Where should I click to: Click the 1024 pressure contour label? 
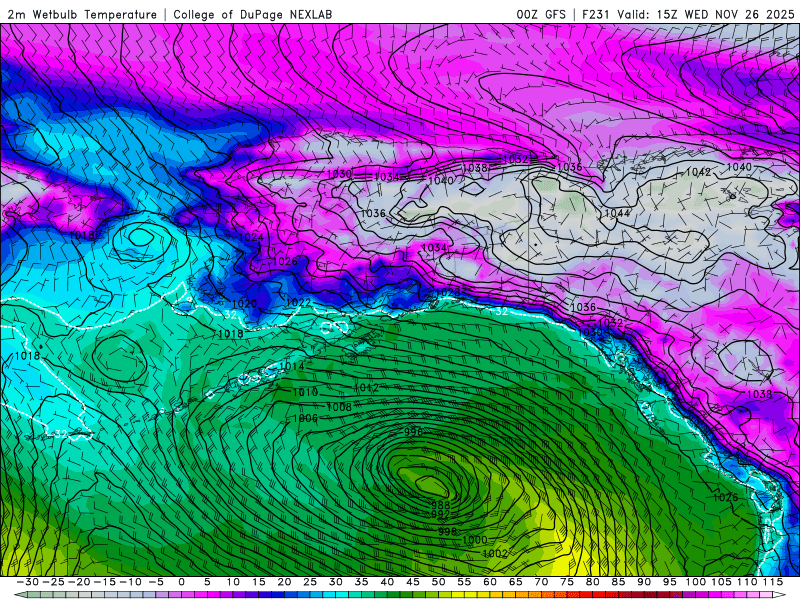pyautogui.click(x=251, y=237)
